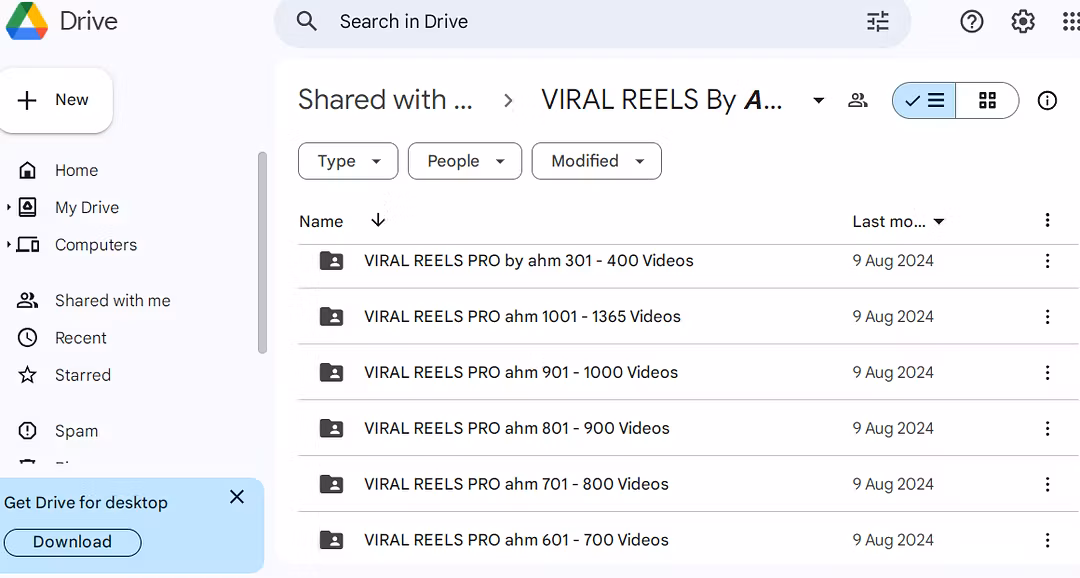Click the sidebar vertical scrollbar
1080x578 pixels.
[x=262, y=252]
